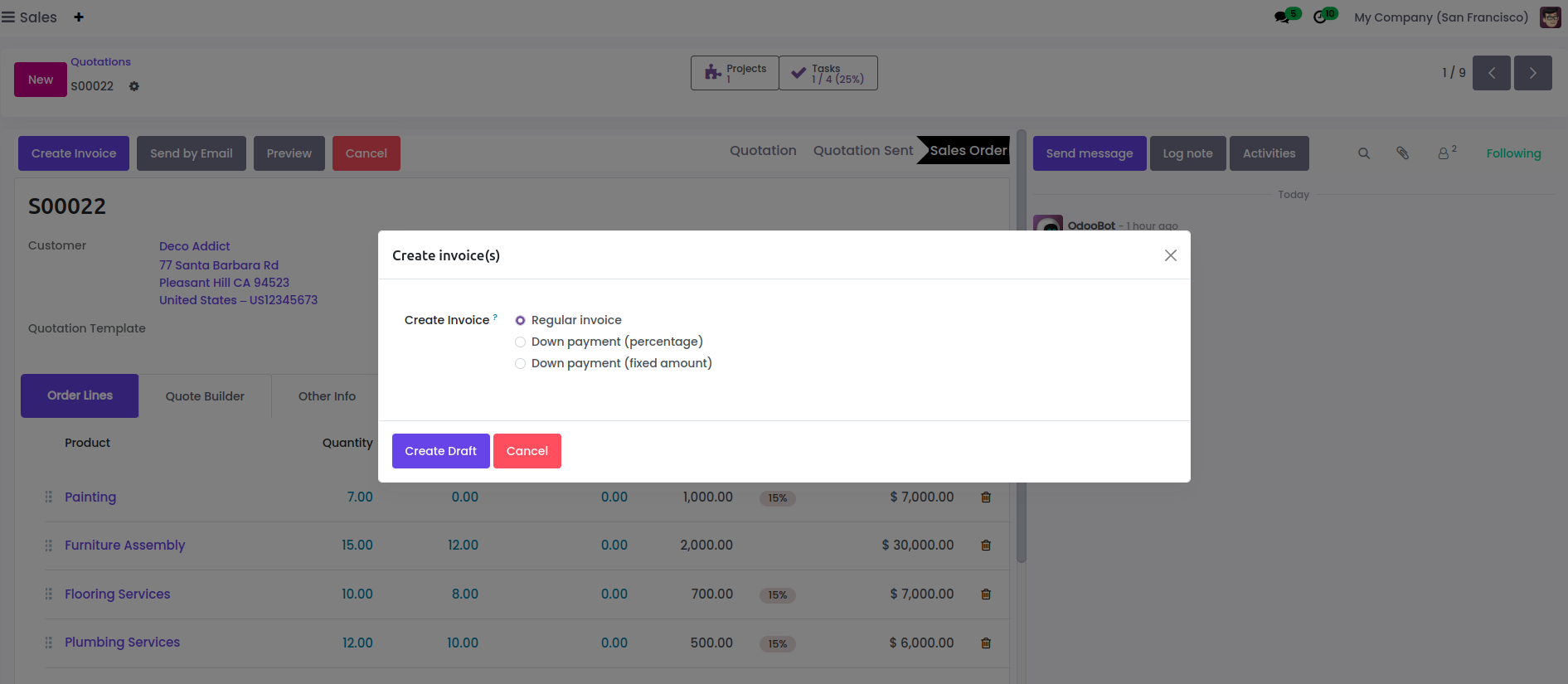The height and width of the screenshot is (684, 1568).
Task: Go to next record arrow
Action: pyautogui.click(x=1532, y=73)
